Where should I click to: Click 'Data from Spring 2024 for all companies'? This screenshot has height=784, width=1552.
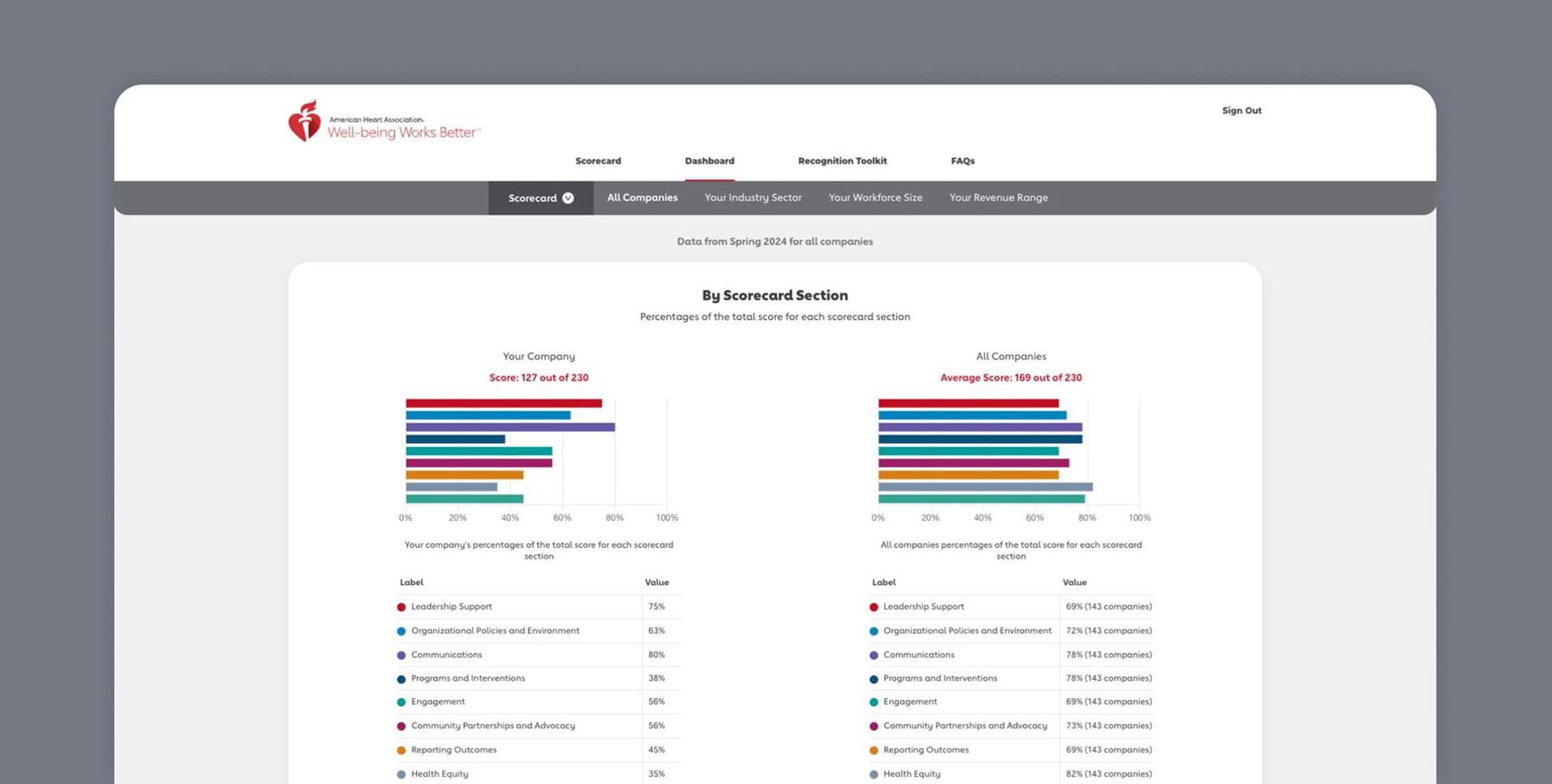[x=775, y=241]
